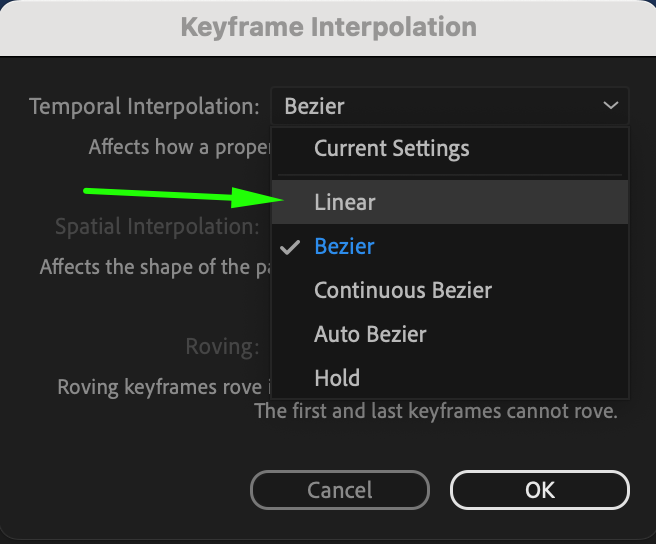Viewport: 656px width, 544px height.
Task: Click the dropdown chevron beside Bezier
Action: 611,106
